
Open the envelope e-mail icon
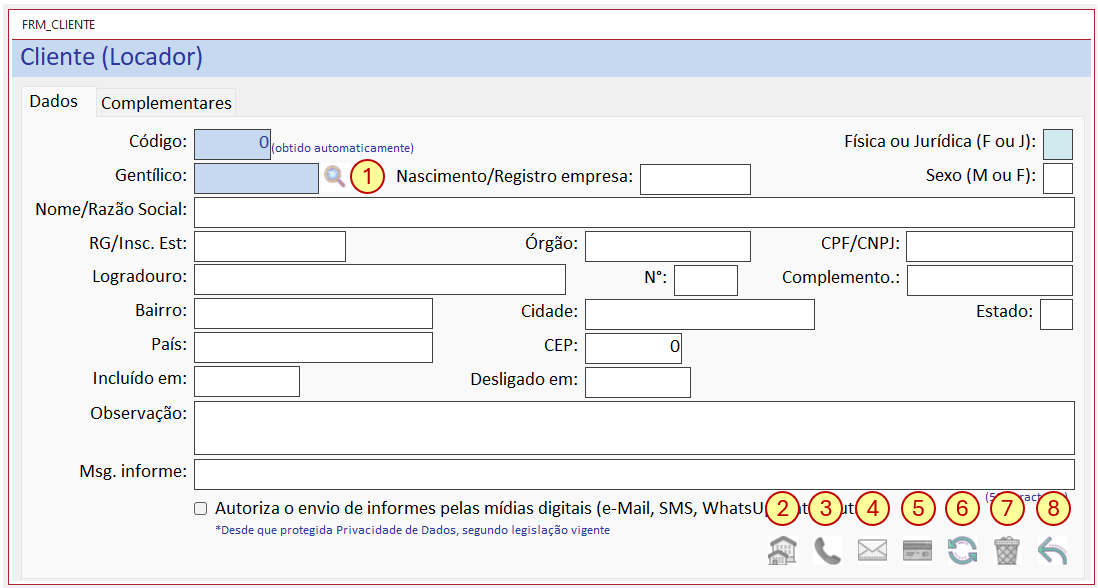pyautogui.click(x=872, y=551)
